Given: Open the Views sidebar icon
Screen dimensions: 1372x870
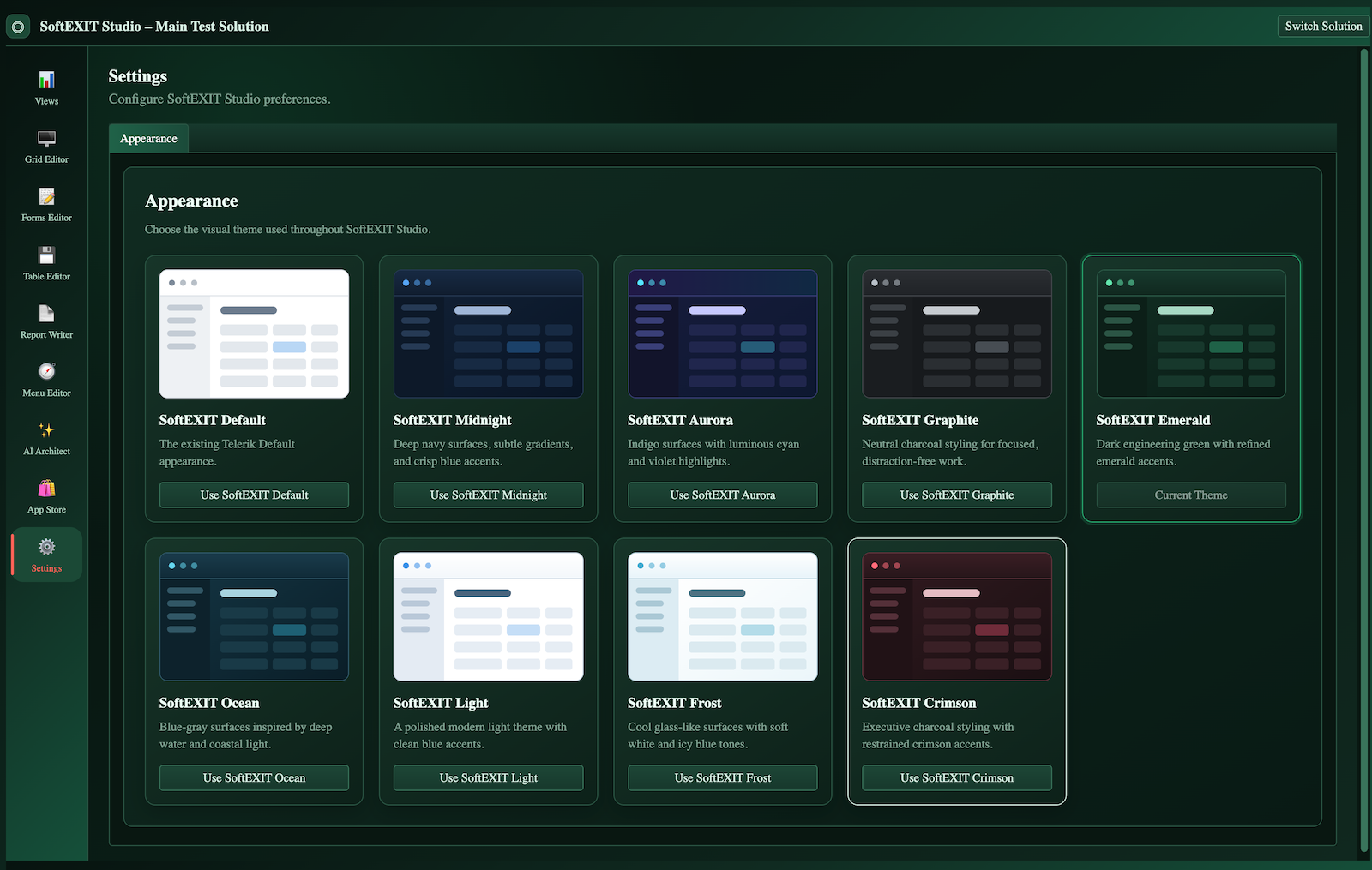Looking at the screenshot, I should coord(46,81).
